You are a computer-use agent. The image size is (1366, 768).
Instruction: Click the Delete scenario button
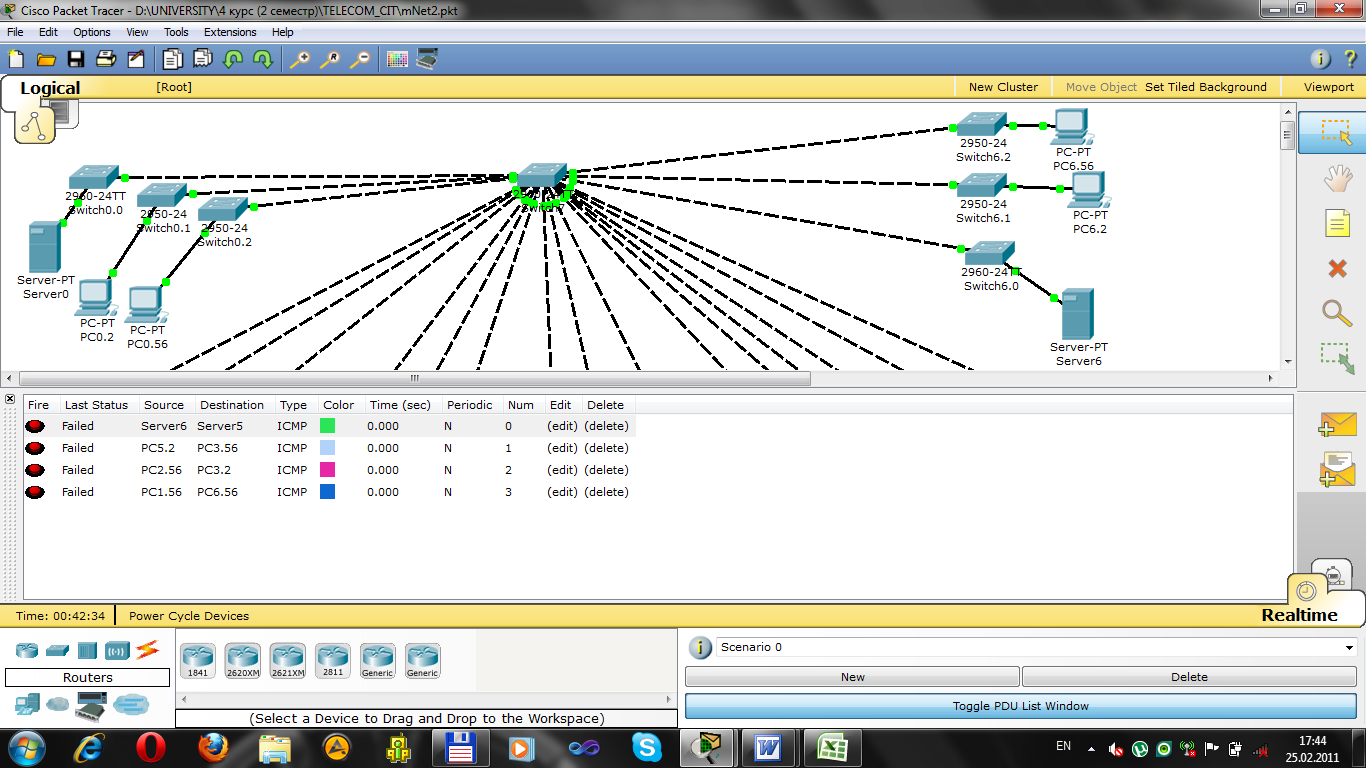pos(1189,677)
